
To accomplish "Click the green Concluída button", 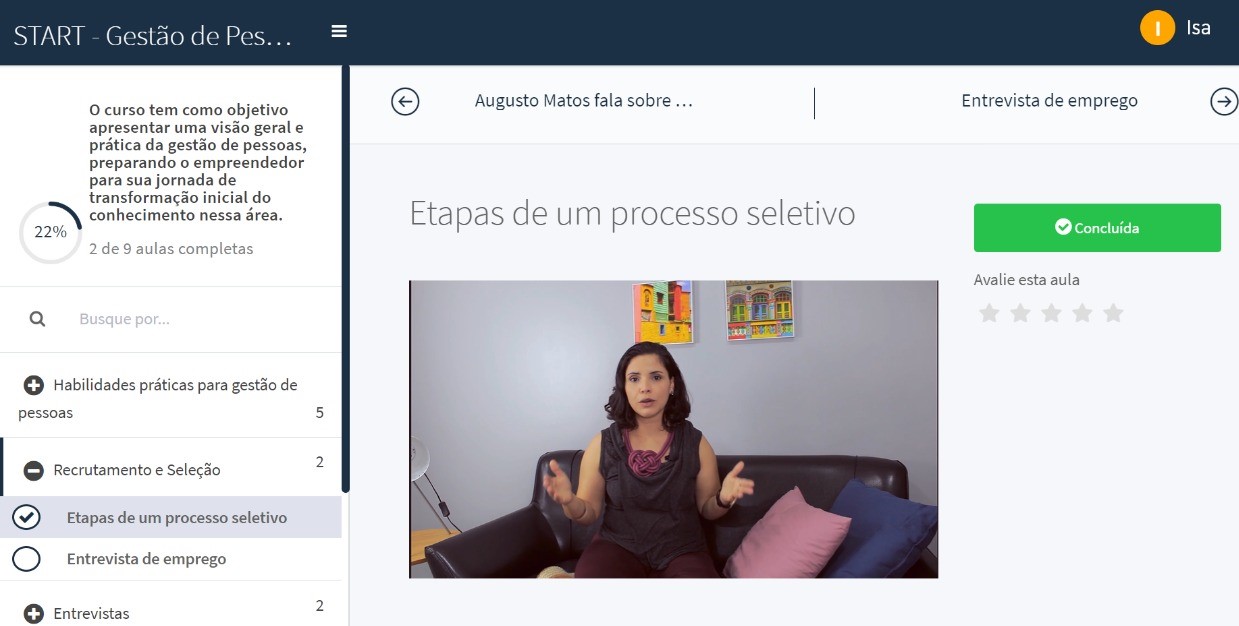I will coord(1097,228).
